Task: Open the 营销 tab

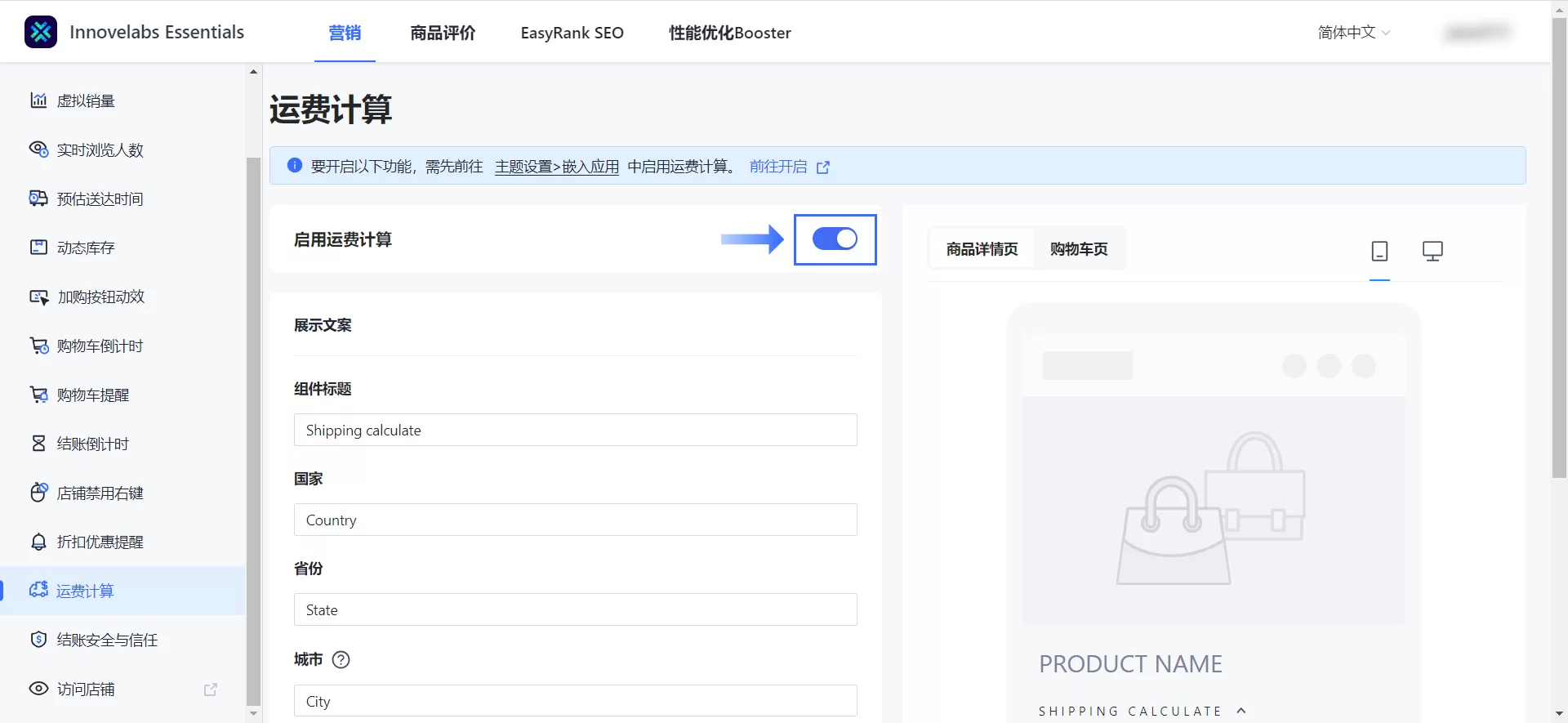Action: (345, 33)
